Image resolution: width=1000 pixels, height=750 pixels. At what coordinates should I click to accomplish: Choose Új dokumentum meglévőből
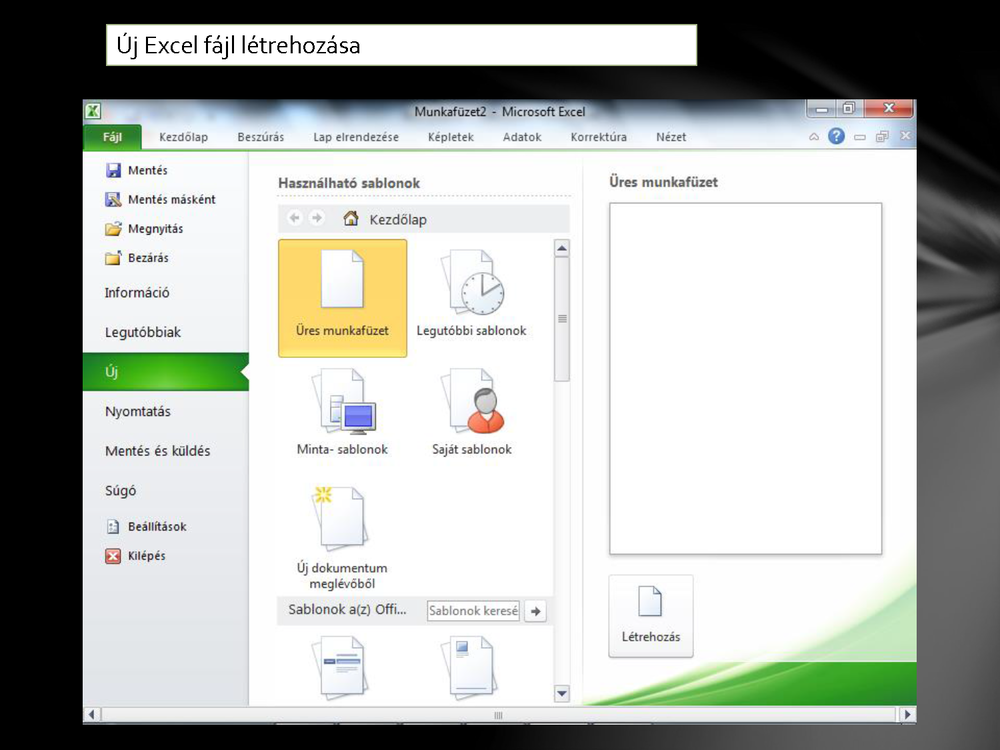(342, 538)
